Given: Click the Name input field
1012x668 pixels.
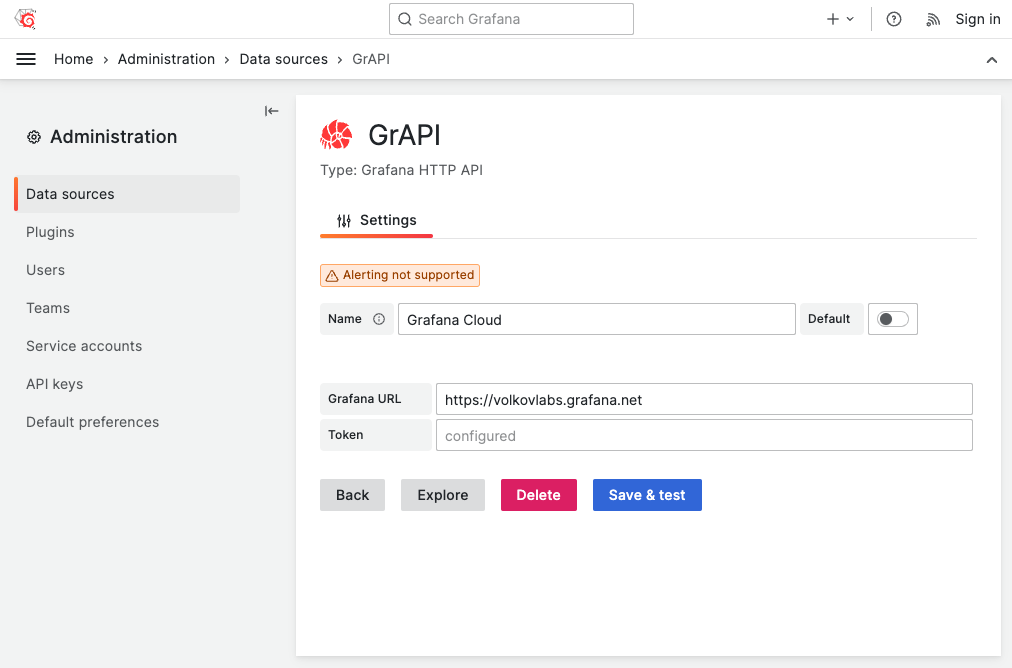Looking at the screenshot, I should (x=596, y=319).
